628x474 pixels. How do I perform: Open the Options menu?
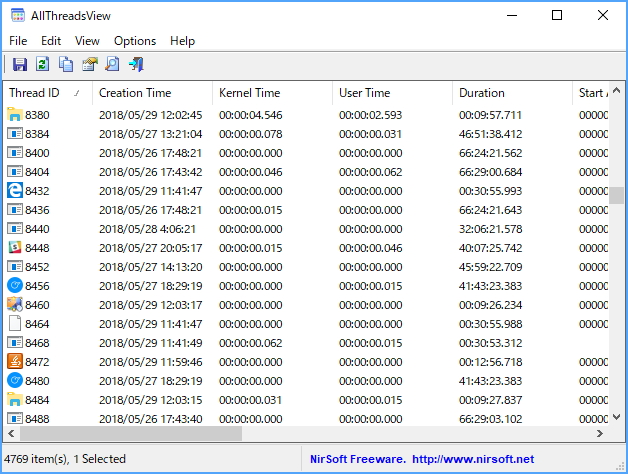click(135, 41)
